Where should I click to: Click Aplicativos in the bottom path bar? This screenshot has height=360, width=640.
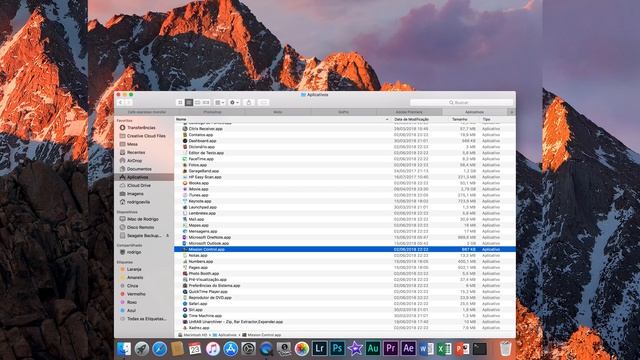pyautogui.click(x=227, y=335)
